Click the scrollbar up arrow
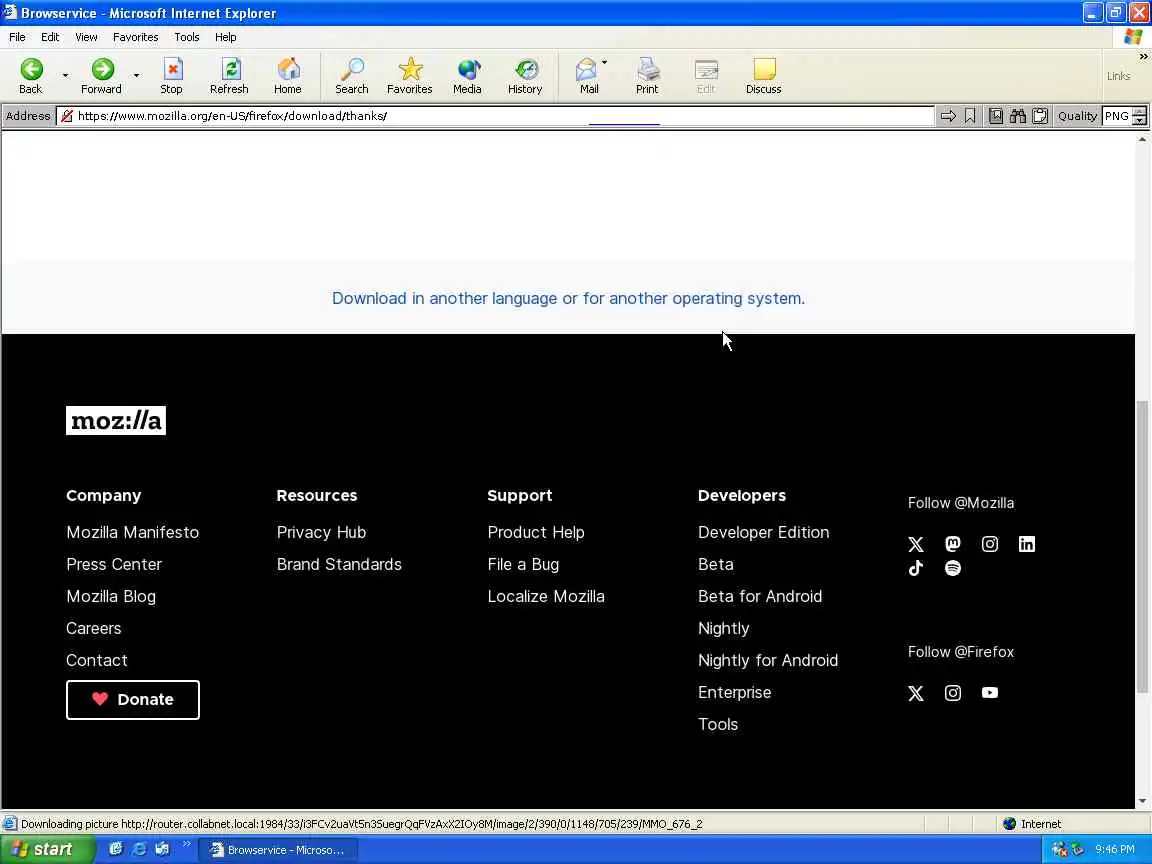The width and height of the screenshot is (1152, 864). (x=1142, y=139)
